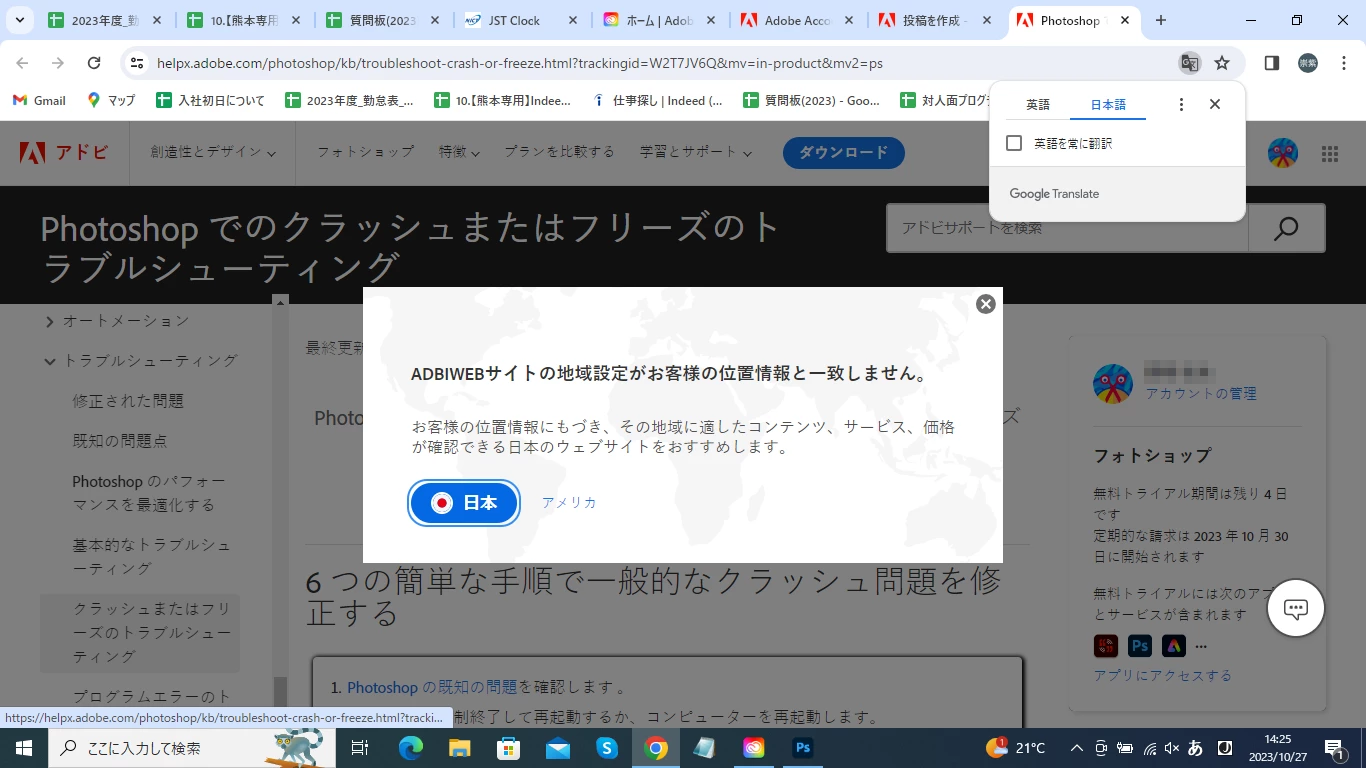Open the tab search dropdown arrow
The image size is (1366, 768).
[x=19, y=20]
